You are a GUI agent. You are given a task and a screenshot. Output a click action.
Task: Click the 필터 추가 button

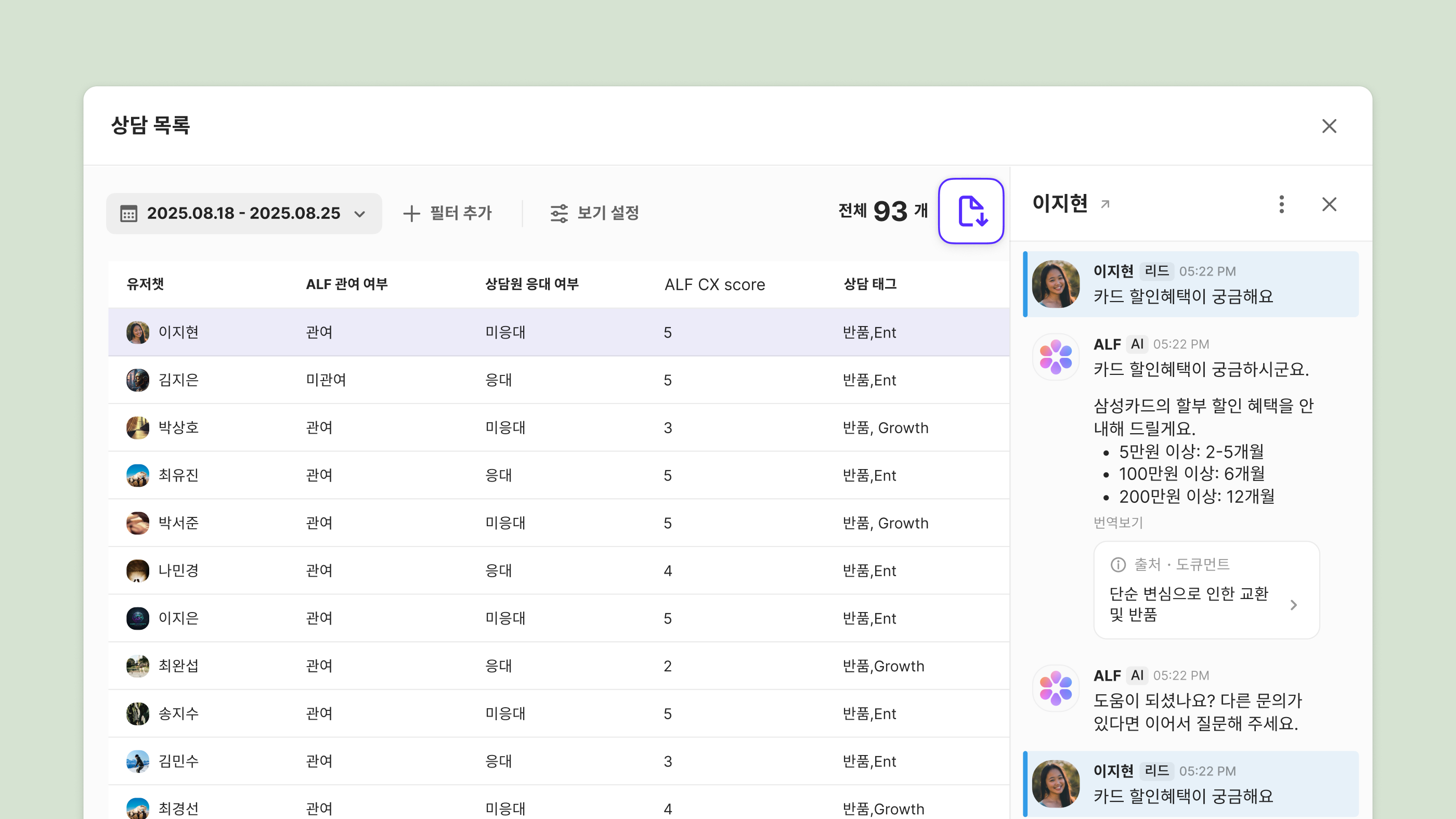coord(448,214)
